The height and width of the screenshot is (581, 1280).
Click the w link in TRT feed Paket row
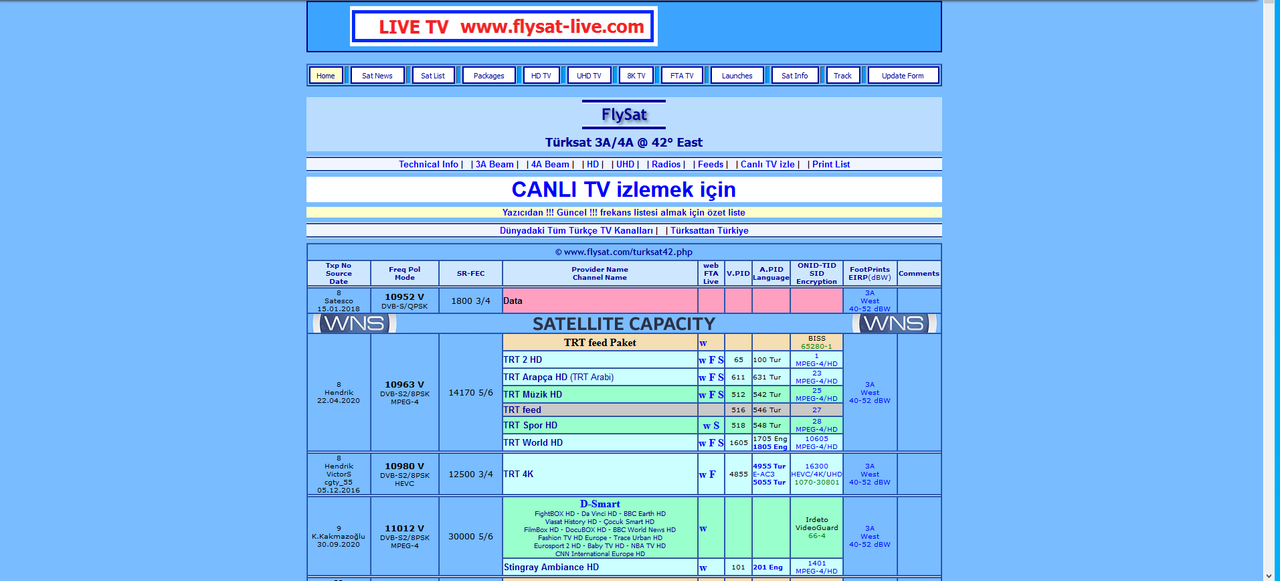pyautogui.click(x=703, y=342)
